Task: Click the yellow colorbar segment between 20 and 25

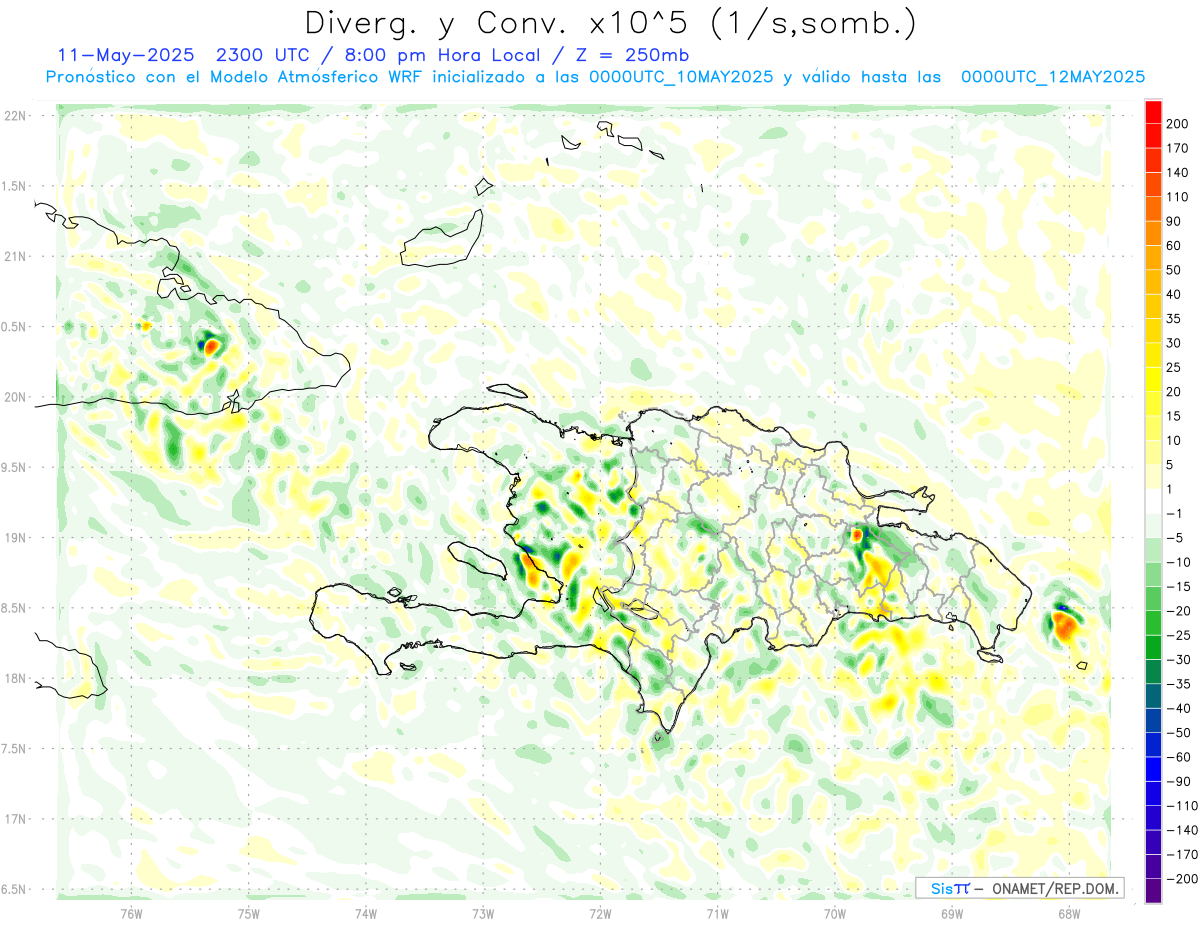Action: 1153,380
